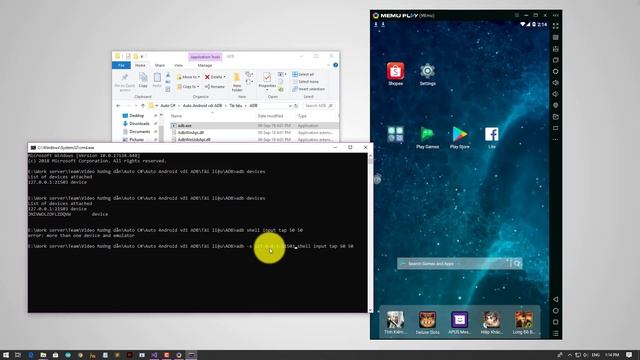Screen dimensions: 640x360
Task: Tap Android back button in MEmu sidebar
Action: [x=556, y=299]
